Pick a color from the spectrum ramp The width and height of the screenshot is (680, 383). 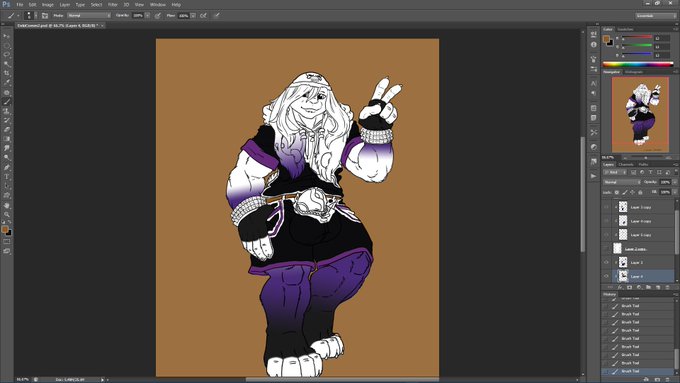point(638,64)
